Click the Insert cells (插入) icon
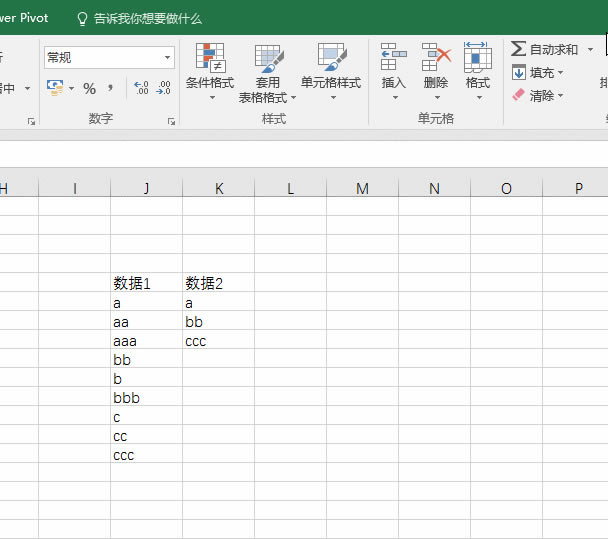The width and height of the screenshot is (608, 539). [394, 57]
